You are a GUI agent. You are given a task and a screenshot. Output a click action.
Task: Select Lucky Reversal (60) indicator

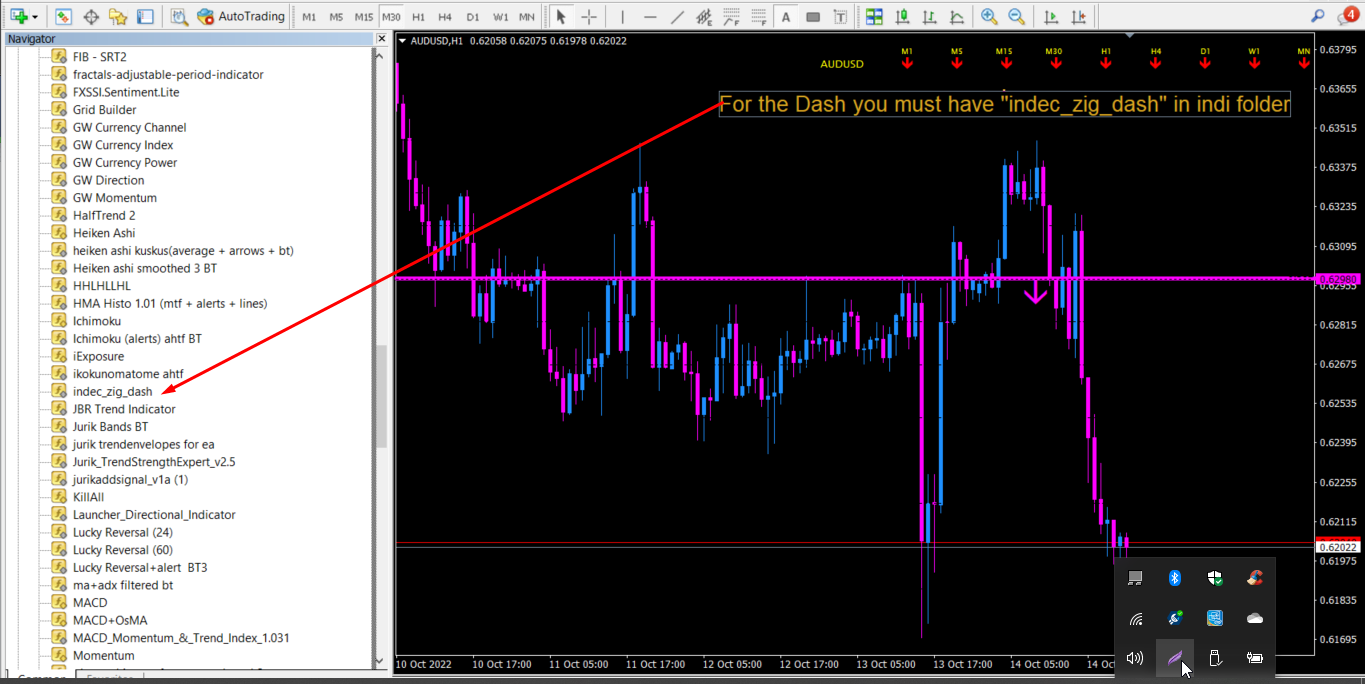(x=123, y=550)
